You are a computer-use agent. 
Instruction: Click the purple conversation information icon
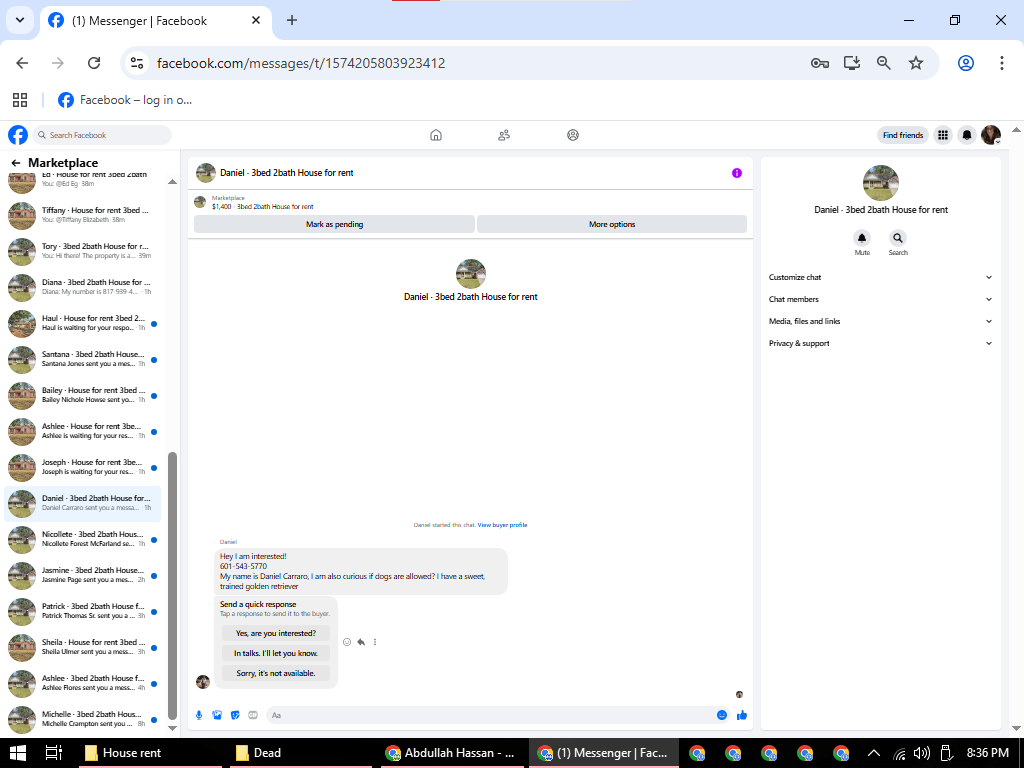pyautogui.click(x=737, y=173)
